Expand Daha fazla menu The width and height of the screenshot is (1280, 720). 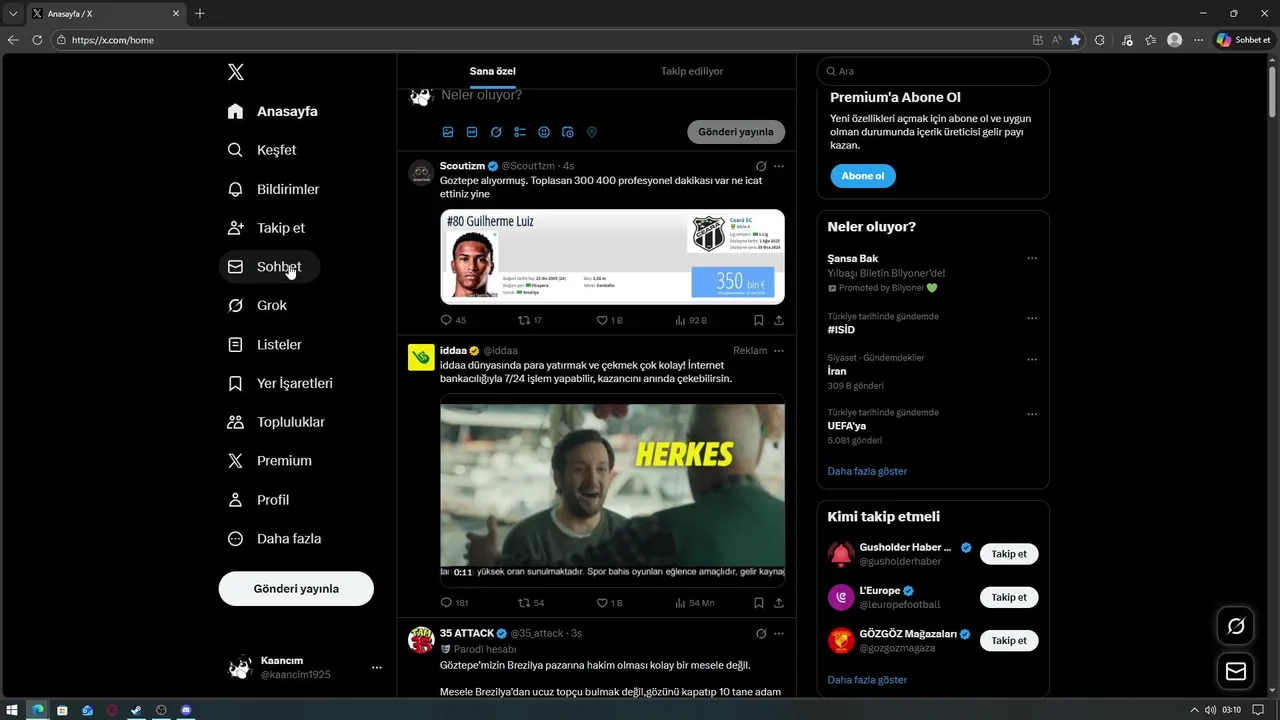coord(274,539)
